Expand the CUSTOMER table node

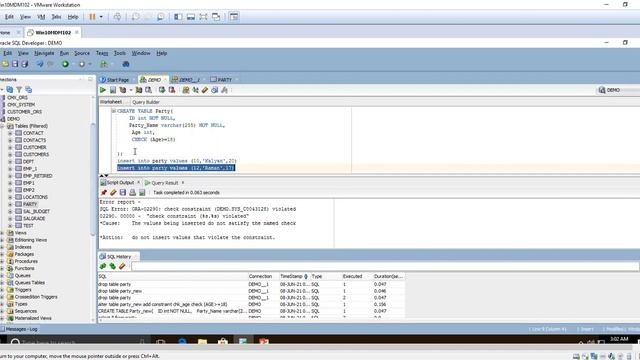click(x=10, y=147)
